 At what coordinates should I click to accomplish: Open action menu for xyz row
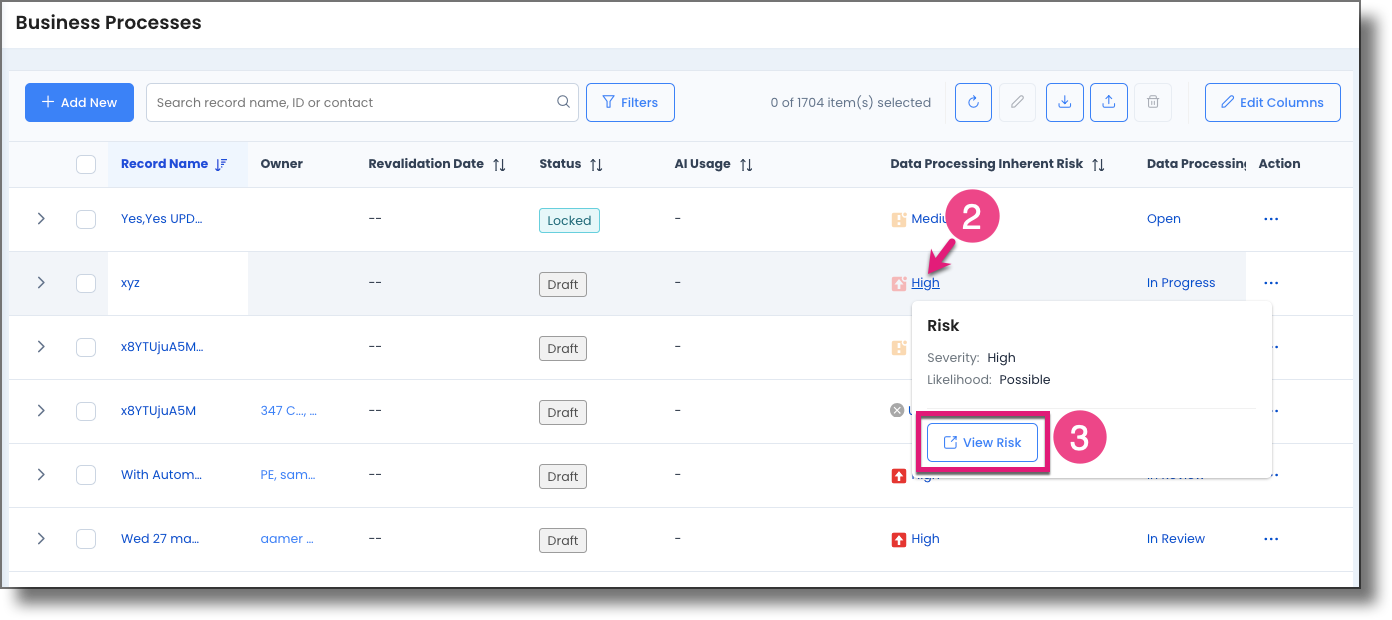tap(1271, 283)
